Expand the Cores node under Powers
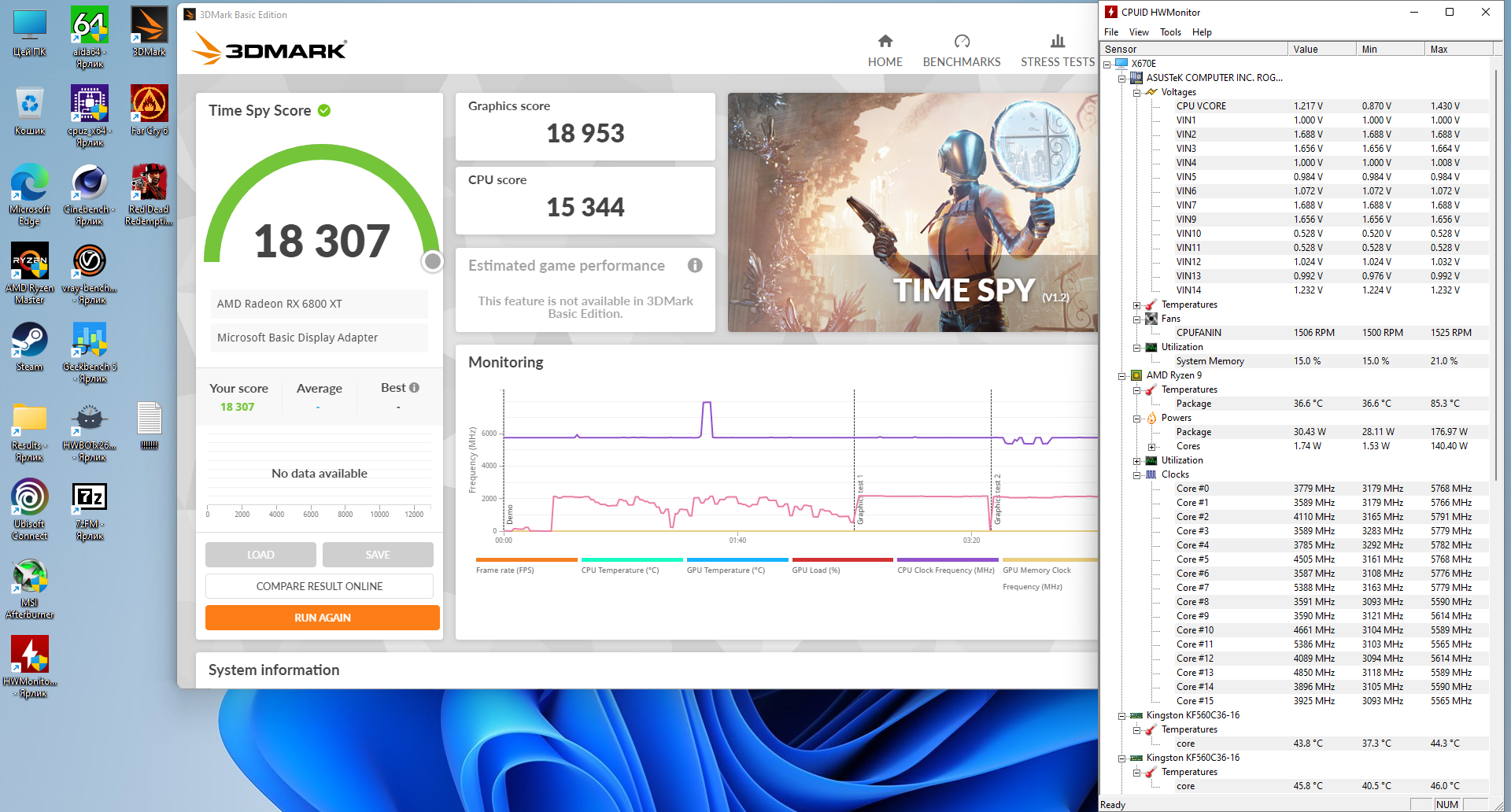The width and height of the screenshot is (1511, 812). (1151, 447)
